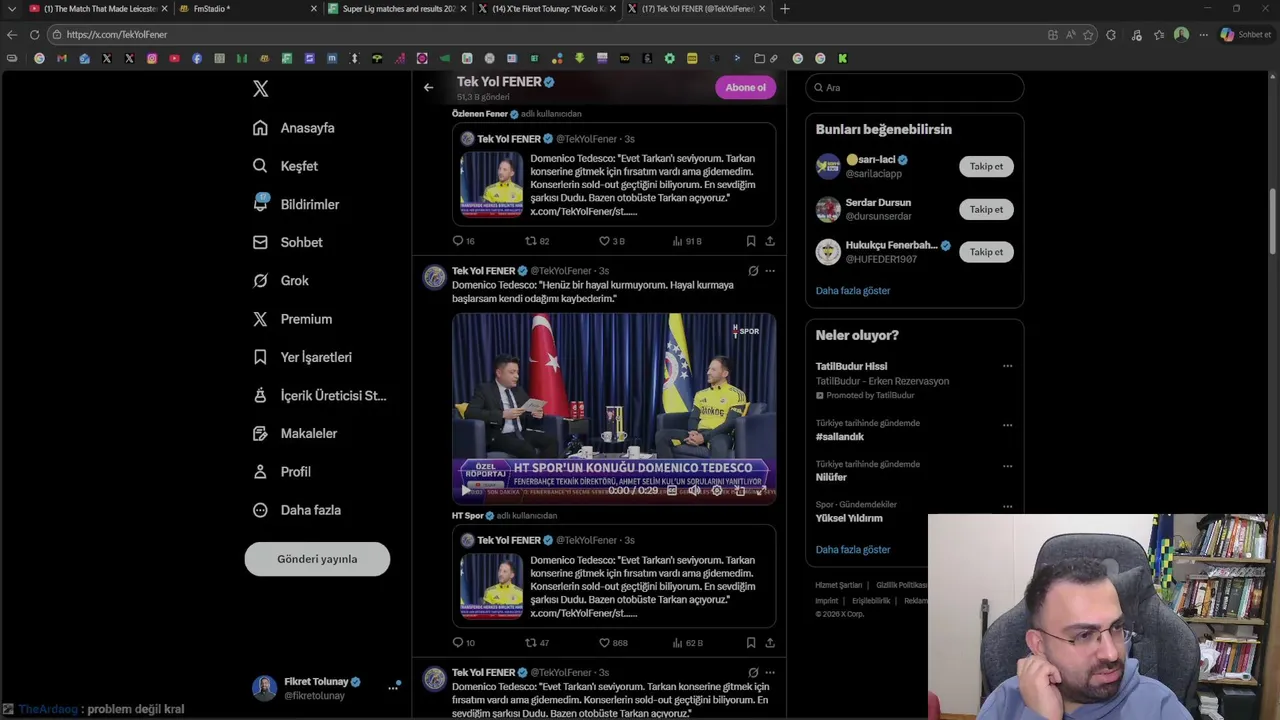
Task: Click Gönderi yayınla button
Action: pos(317,559)
